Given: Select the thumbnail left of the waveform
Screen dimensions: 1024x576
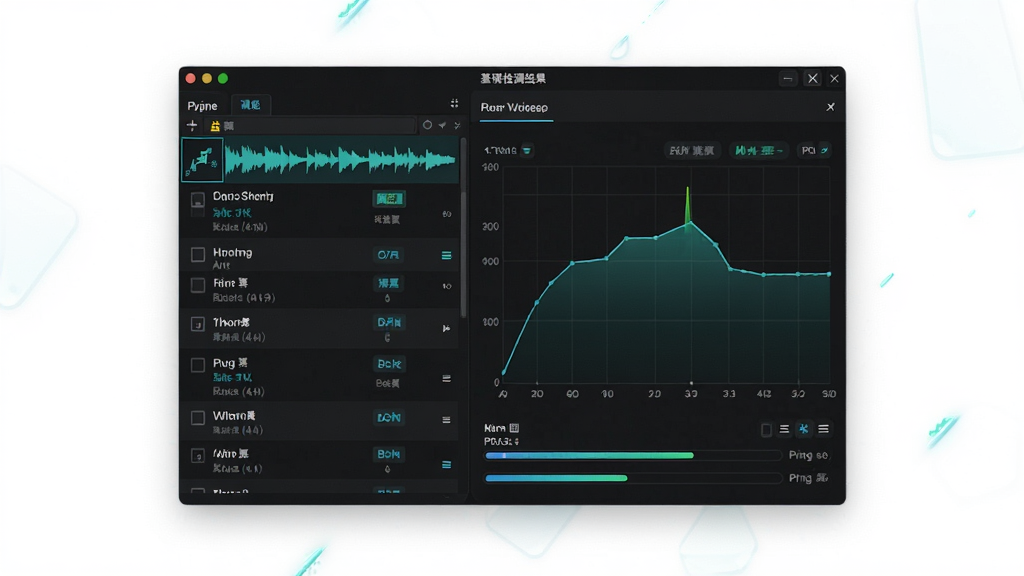Looking at the screenshot, I should pos(202,159).
